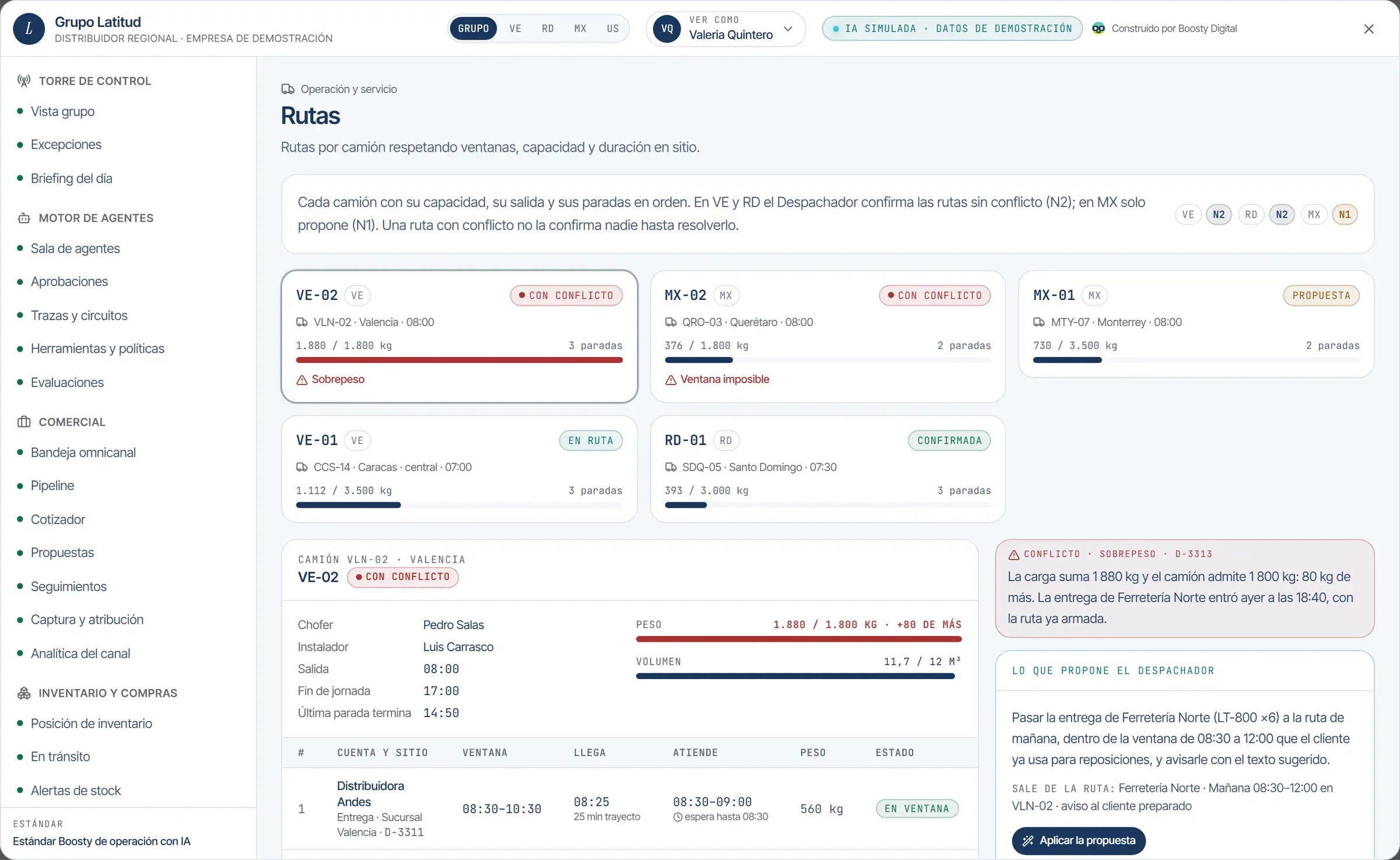Click the Distribuidora Andes table row

tap(630, 809)
